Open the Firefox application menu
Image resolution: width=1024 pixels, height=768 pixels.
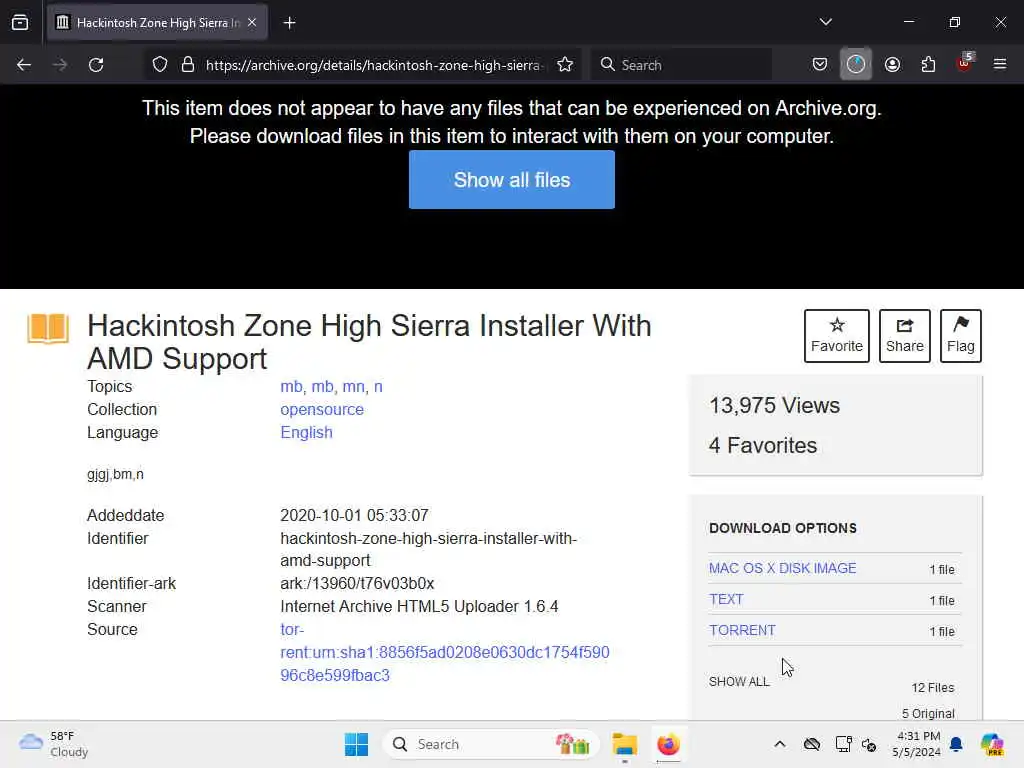1000,65
